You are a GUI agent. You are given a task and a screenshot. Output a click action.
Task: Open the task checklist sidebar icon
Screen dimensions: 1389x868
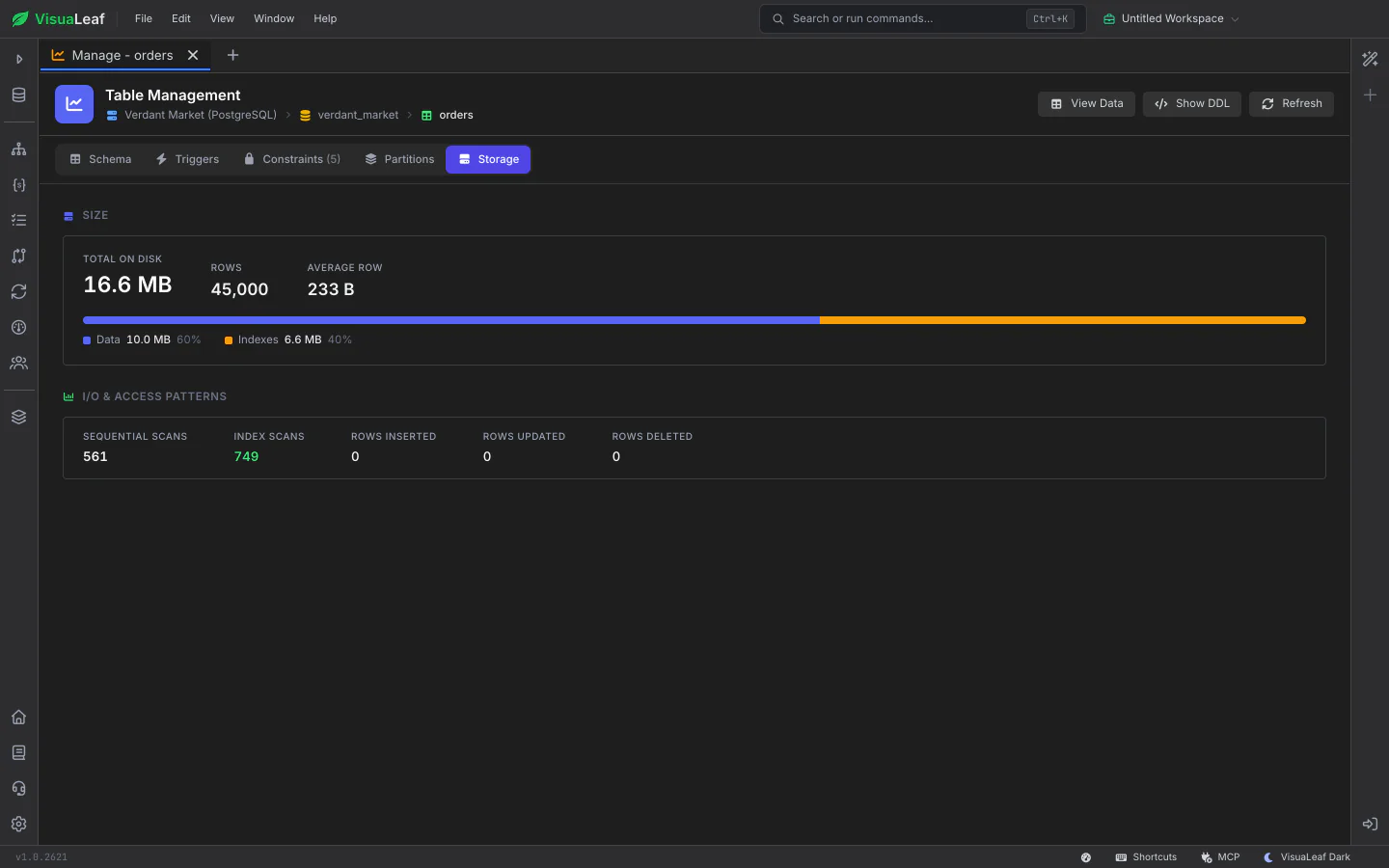(x=18, y=221)
